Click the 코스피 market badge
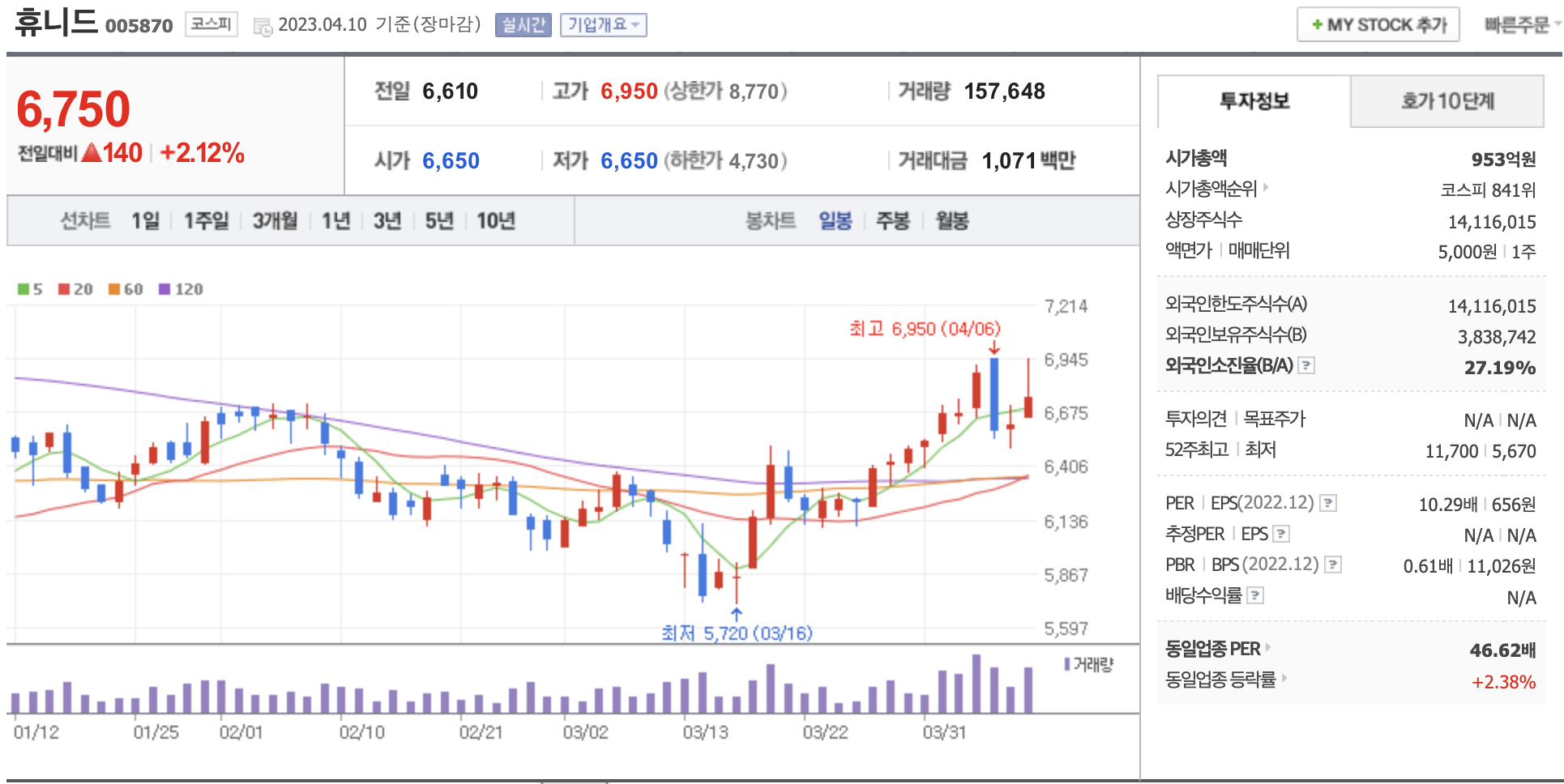1564x784 pixels. [x=211, y=24]
